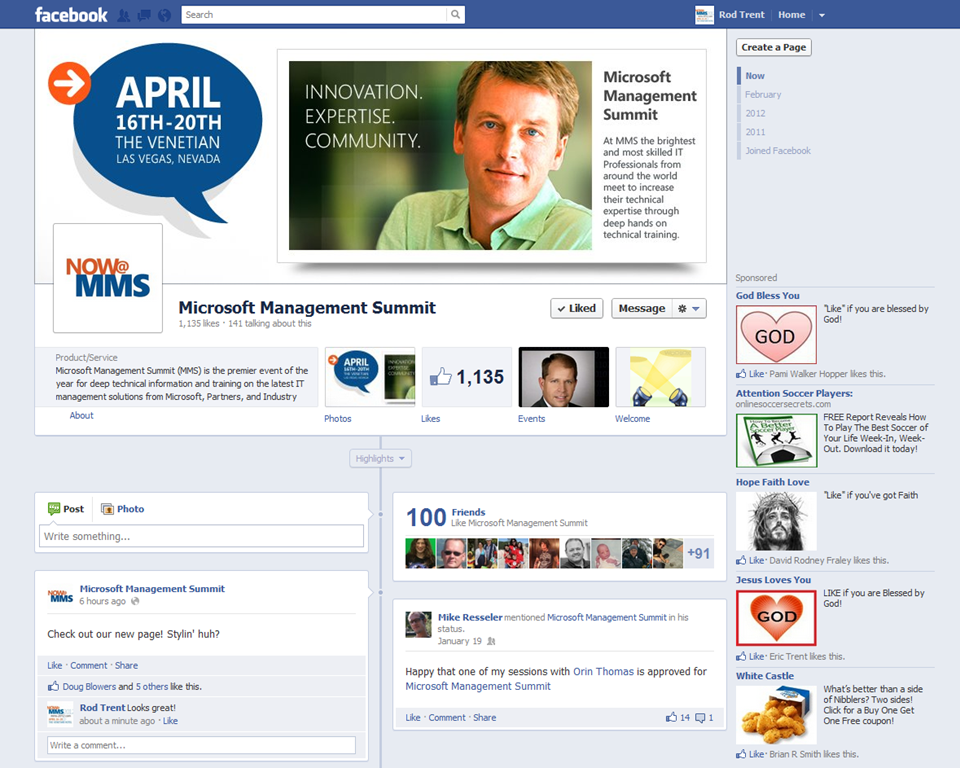Click the 14 likes thumbs-up icon
The height and width of the screenshot is (768, 960).
tap(672, 717)
